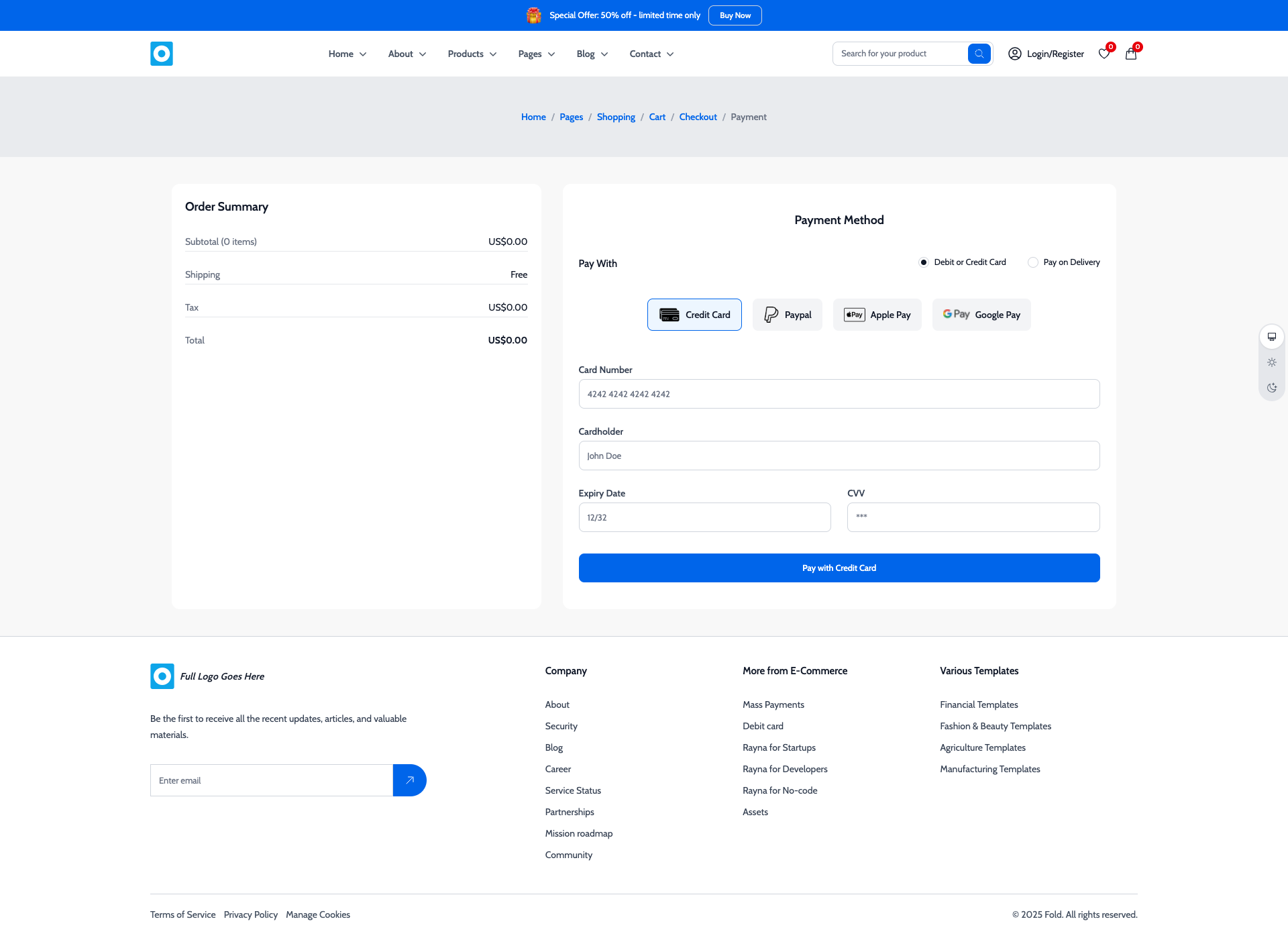
Task: Click Pay with Credit Card button
Action: click(x=839, y=568)
